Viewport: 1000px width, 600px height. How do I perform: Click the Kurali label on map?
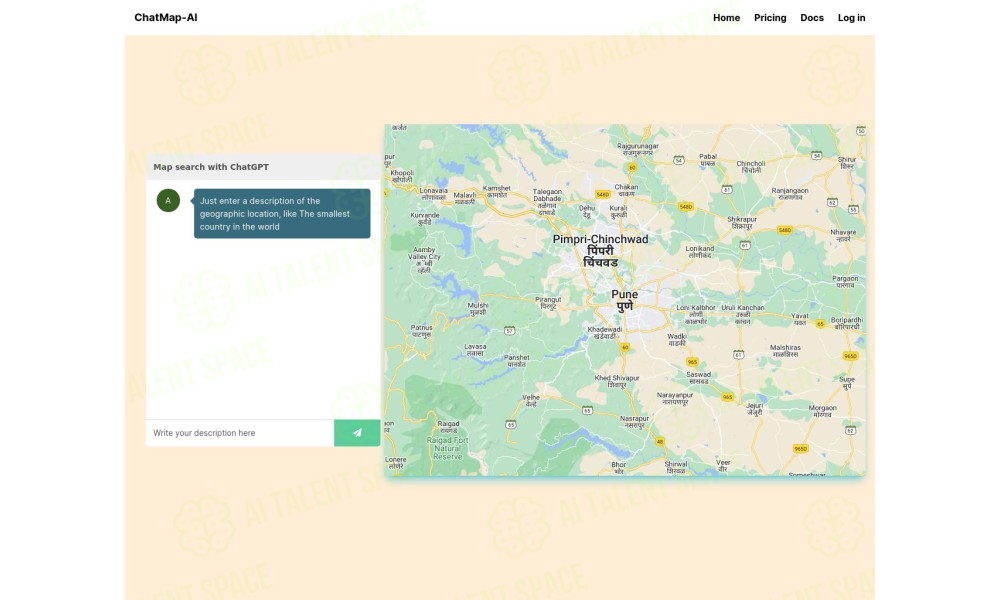click(x=619, y=211)
